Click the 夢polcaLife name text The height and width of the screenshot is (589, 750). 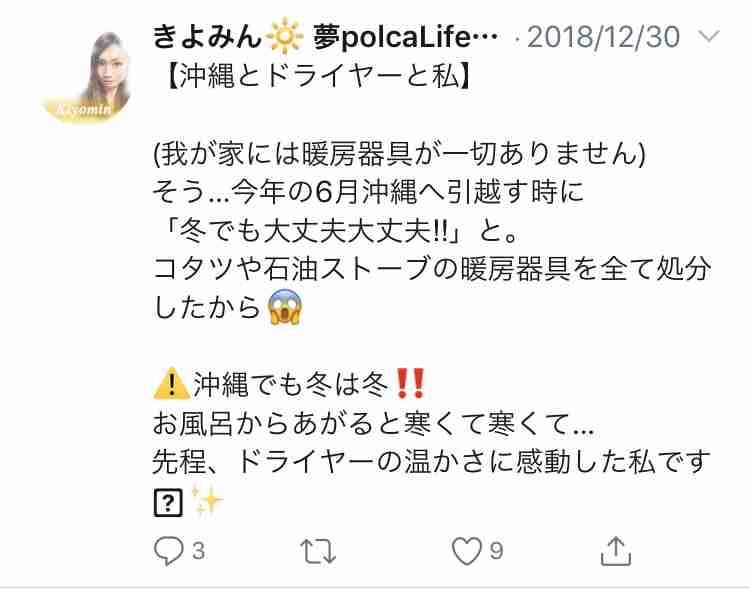tap(405, 37)
